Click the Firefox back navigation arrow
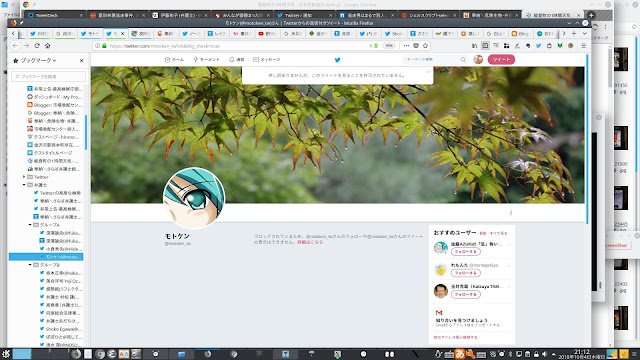The image size is (640, 360). (x=16, y=46)
